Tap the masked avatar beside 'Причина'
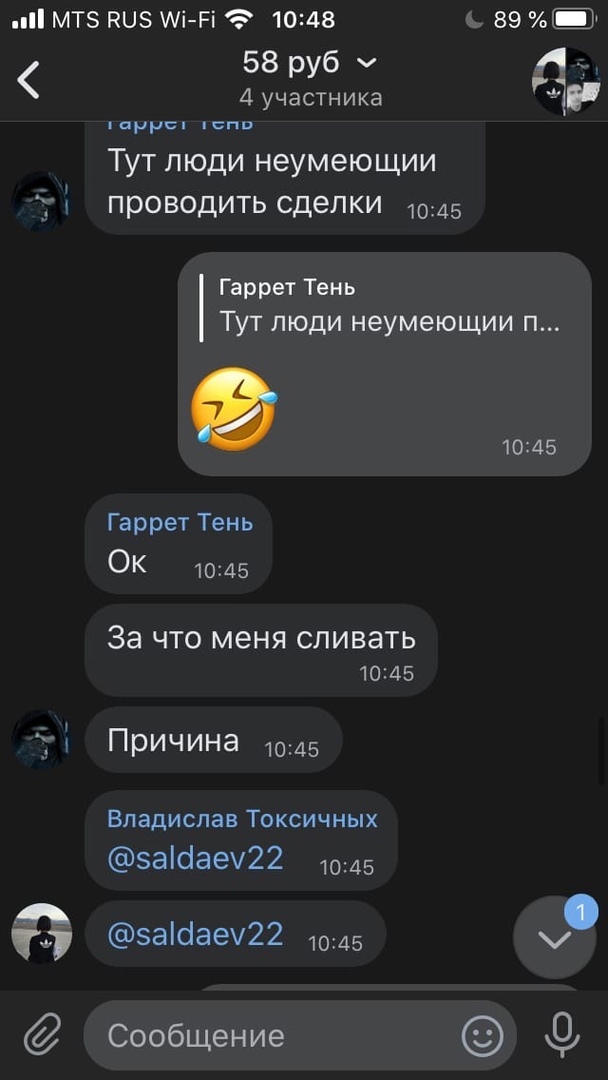Screen dimensions: 608x1080 tap(41, 740)
